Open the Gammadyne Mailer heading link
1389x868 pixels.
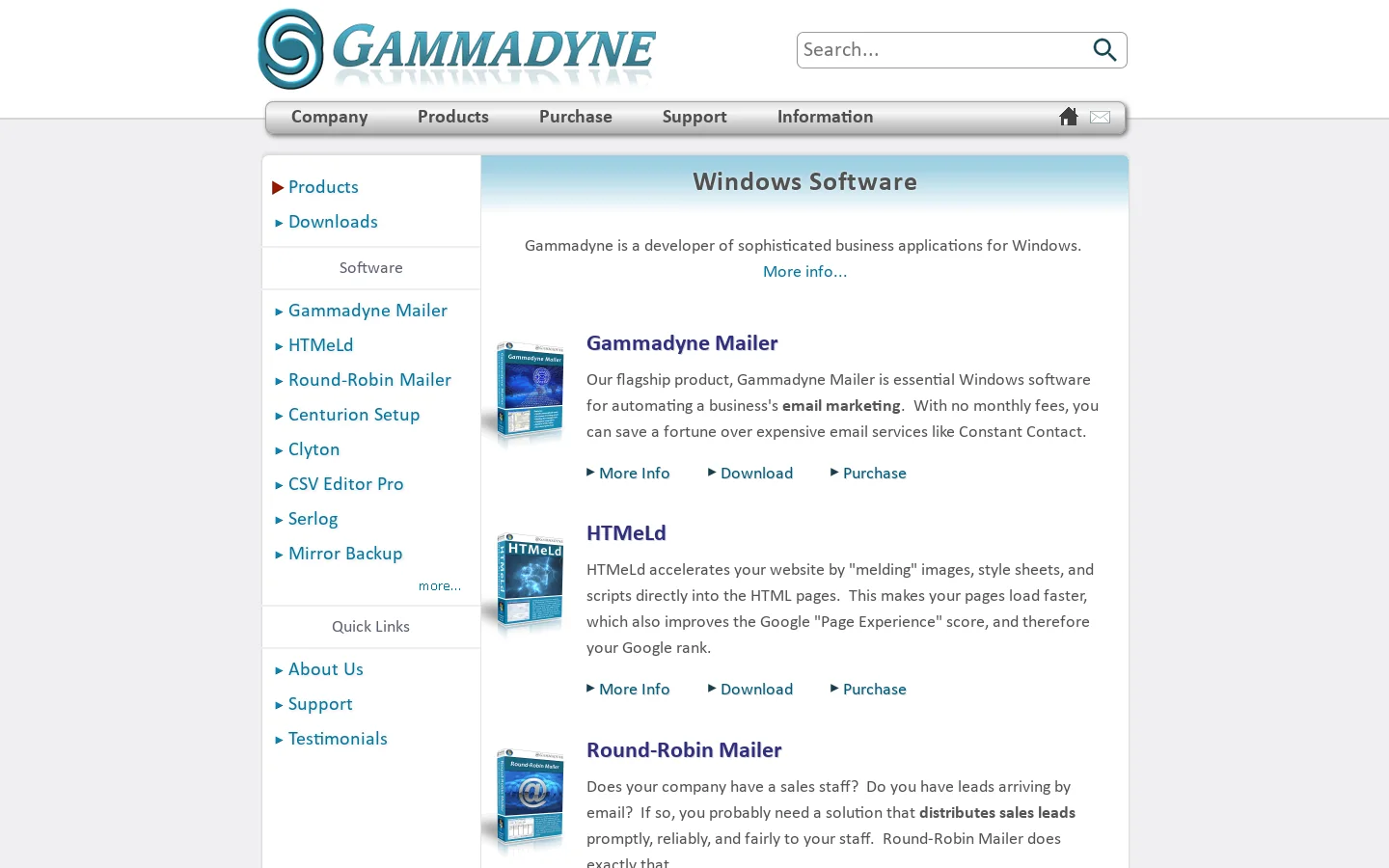pyautogui.click(x=682, y=343)
